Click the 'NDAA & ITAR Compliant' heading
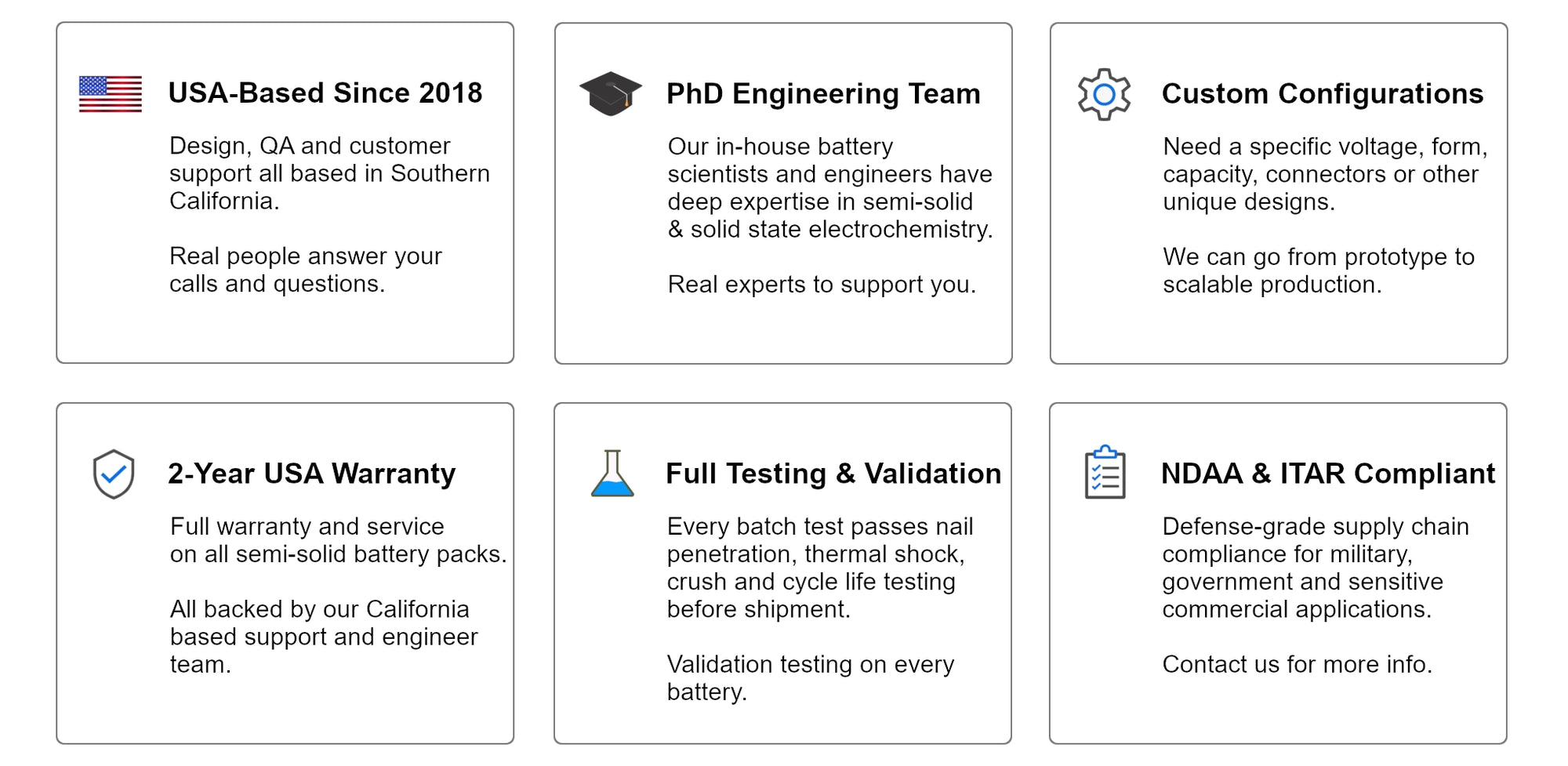 pyautogui.click(x=1327, y=474)
